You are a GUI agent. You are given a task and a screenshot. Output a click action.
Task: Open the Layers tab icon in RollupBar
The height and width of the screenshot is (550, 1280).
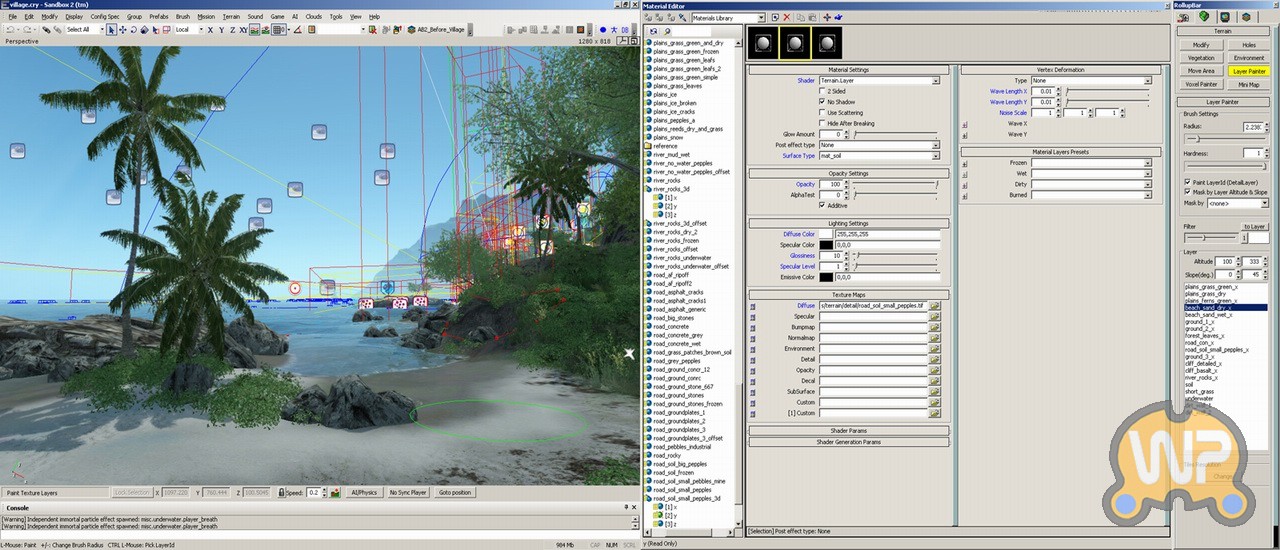pos(1246,17)
